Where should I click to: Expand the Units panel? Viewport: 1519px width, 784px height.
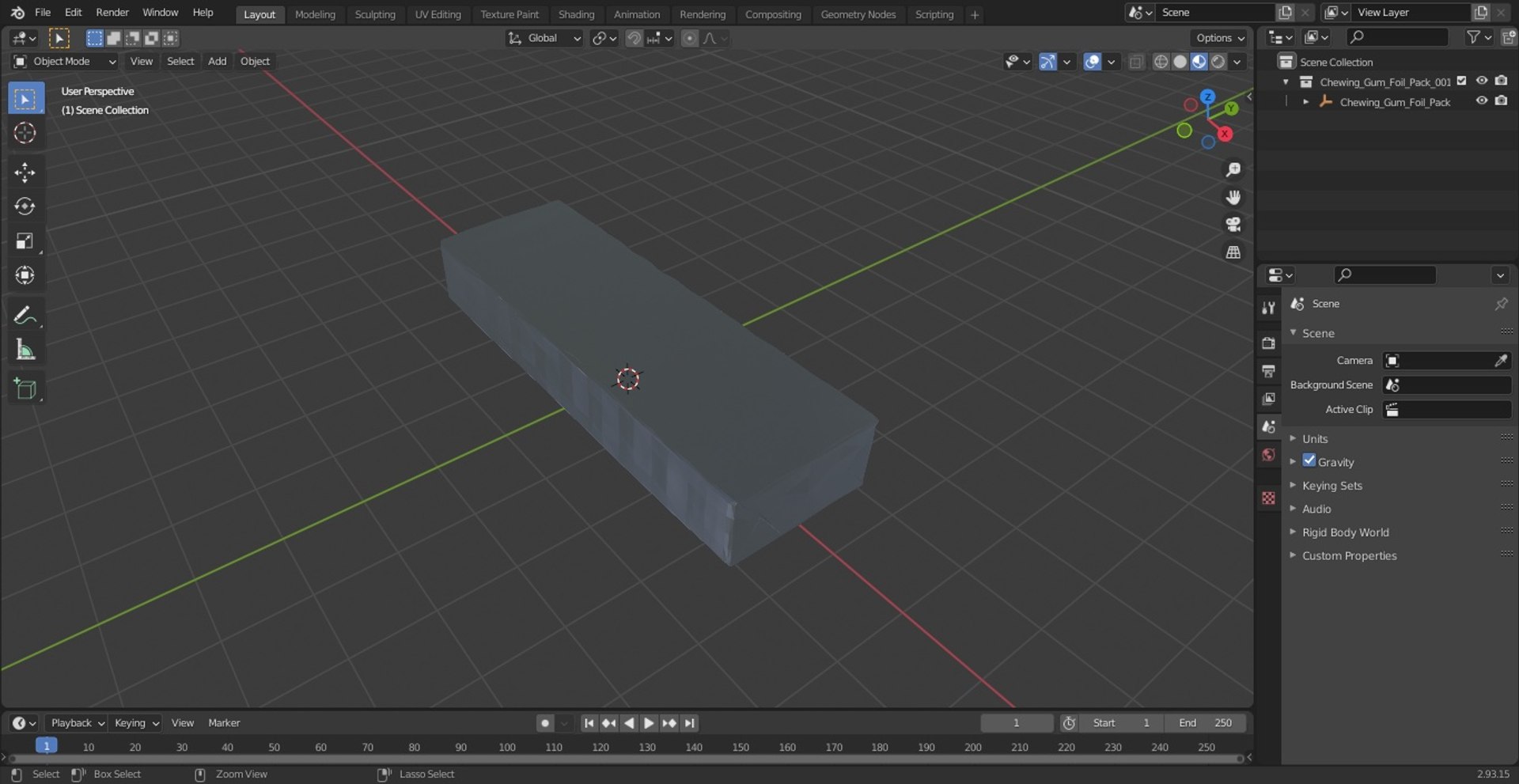click(x=1314, y=438)
